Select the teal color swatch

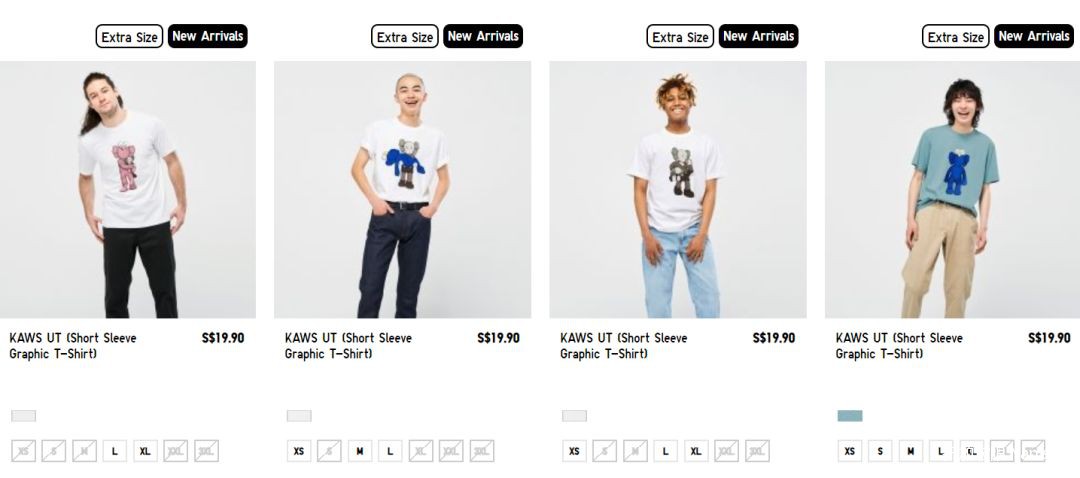point(849,415)
